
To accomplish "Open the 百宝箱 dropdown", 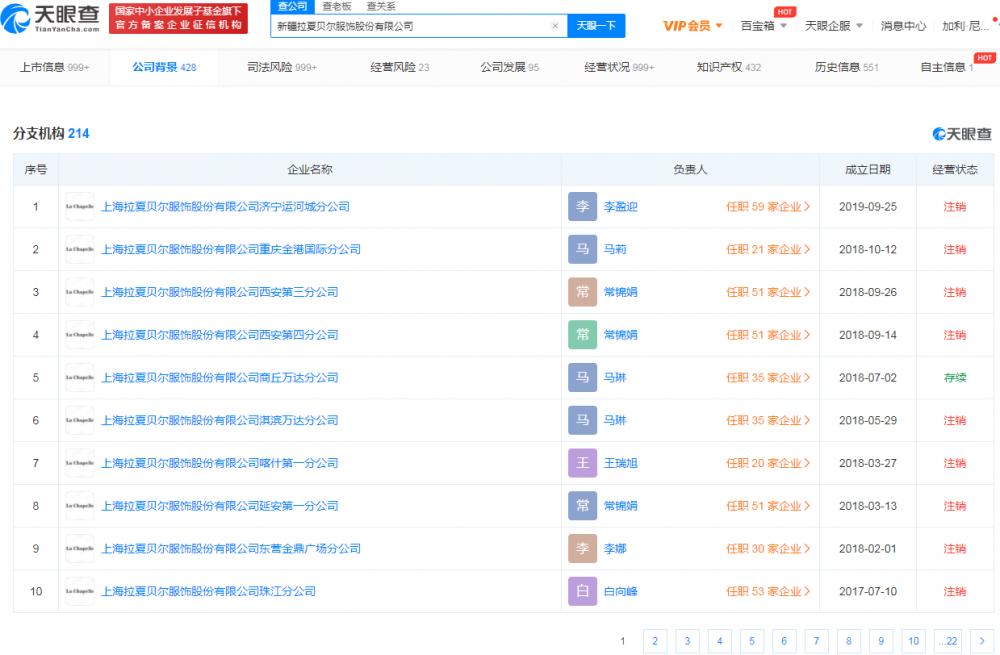I will tap(759, 27).
